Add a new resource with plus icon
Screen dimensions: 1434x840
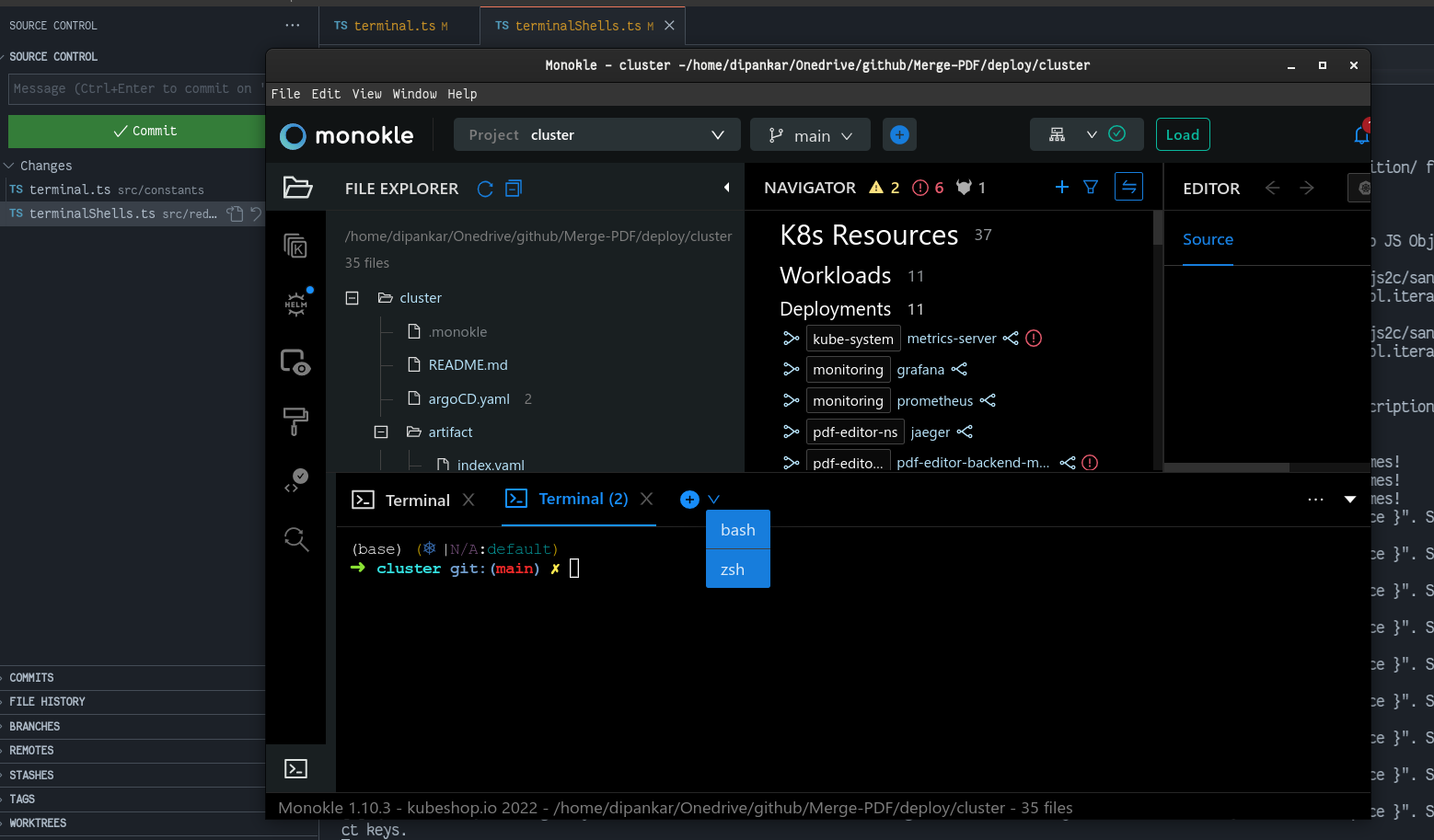(x=1062, y=187)
